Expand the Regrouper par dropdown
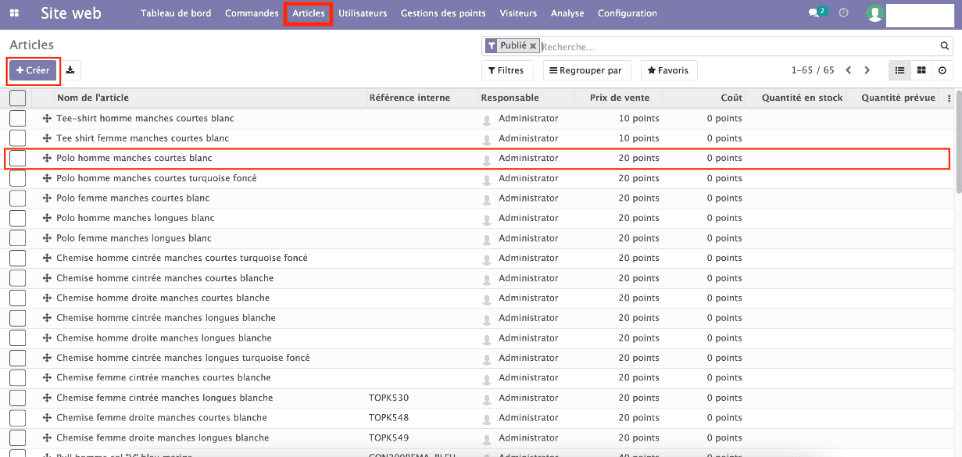Screen dimensions: 962x457 point(585,70)
